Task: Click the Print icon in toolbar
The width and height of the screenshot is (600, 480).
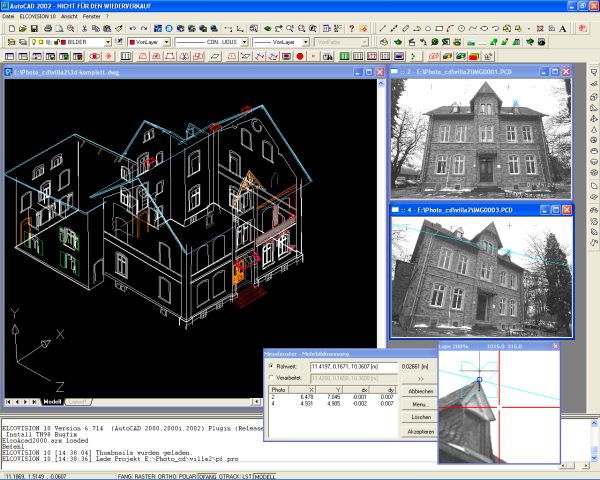Action: 48,28
